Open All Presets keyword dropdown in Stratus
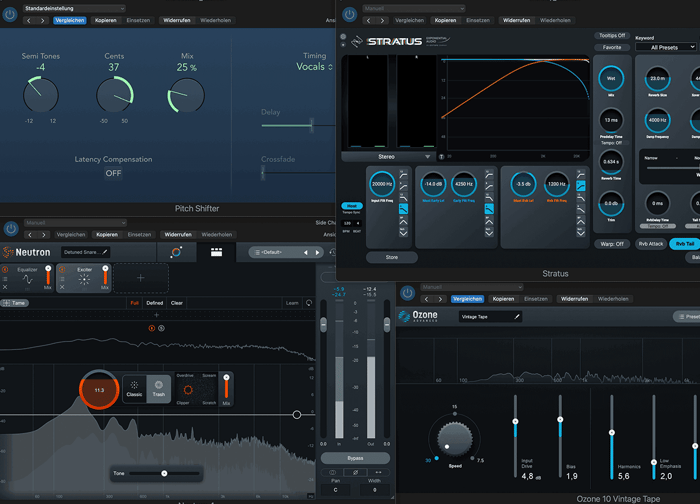 [666, 47]
